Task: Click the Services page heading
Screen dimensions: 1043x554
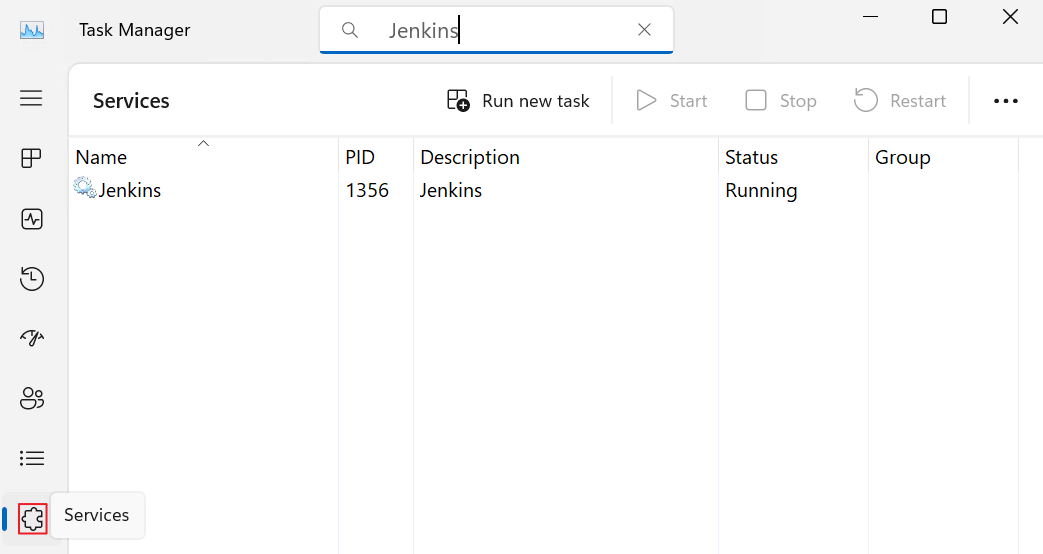Action: [131, 101]
